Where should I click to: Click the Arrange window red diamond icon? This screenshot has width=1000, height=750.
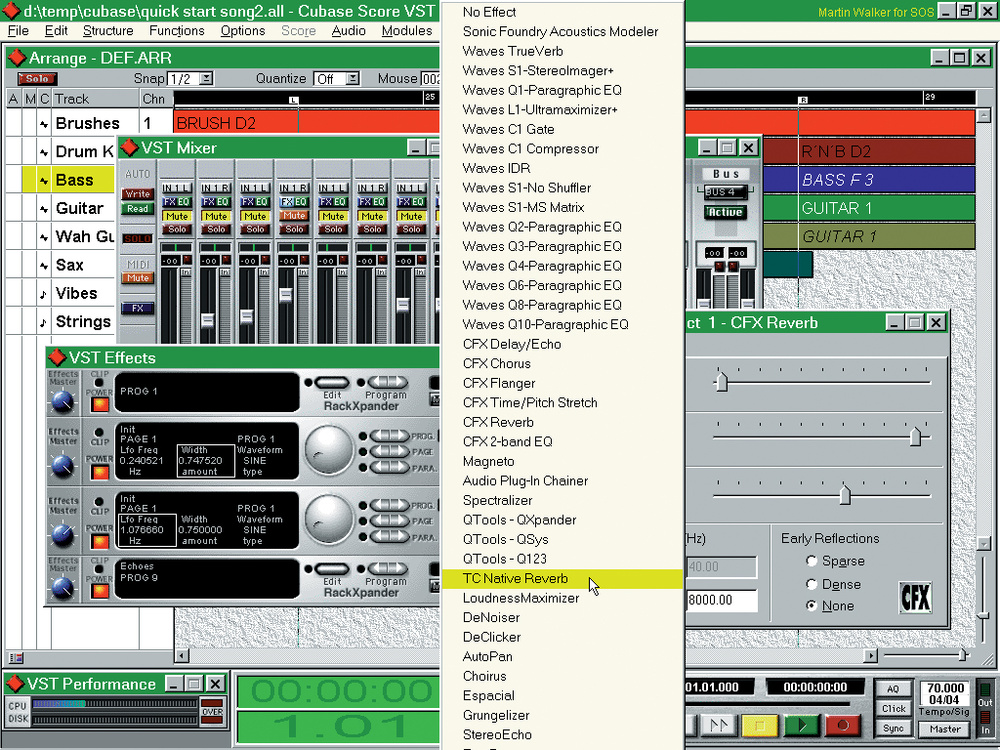[x=17, y=58]
